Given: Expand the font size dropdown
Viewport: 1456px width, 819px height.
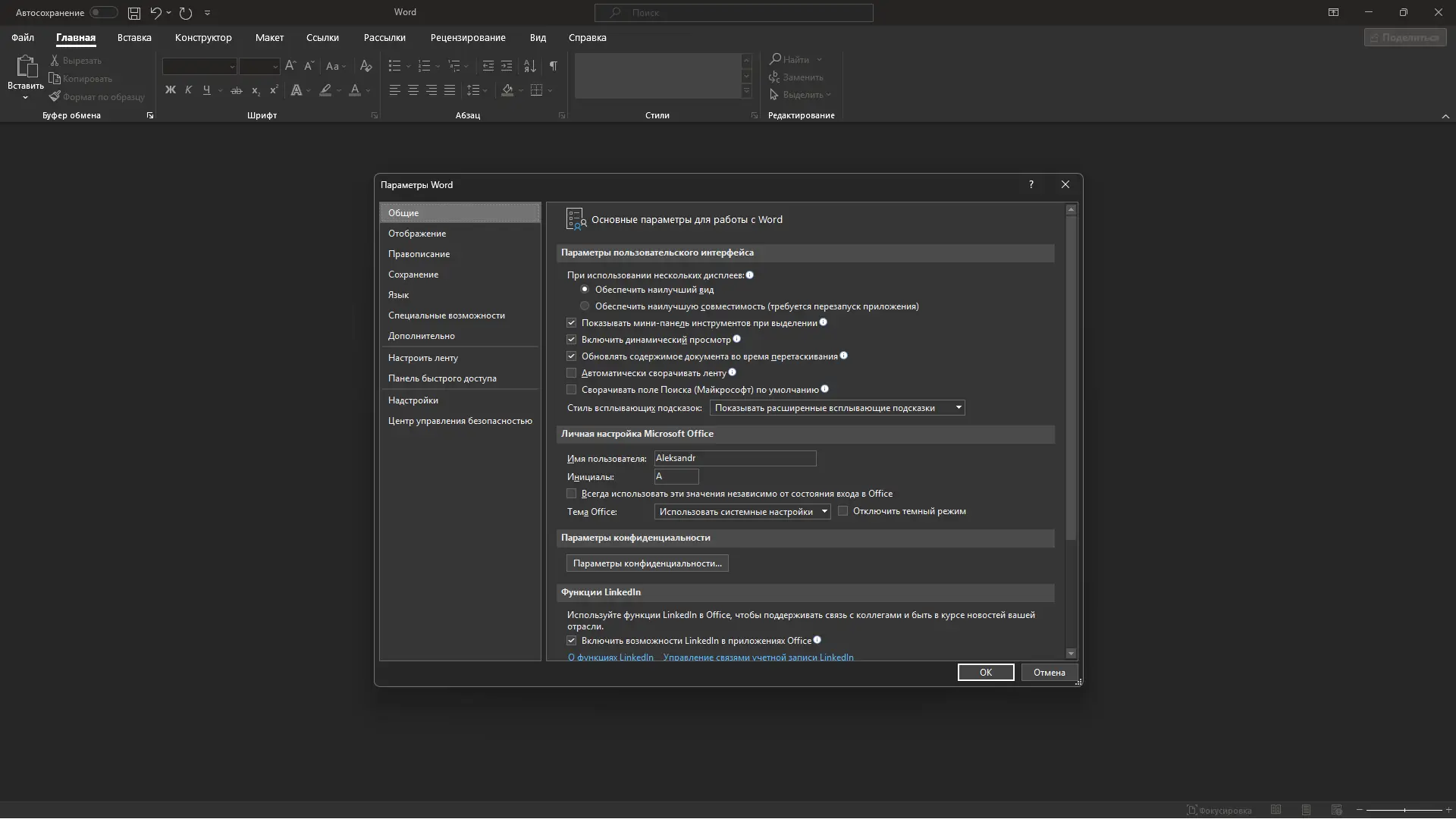Looking at the screenshot, I should [273, 67].
